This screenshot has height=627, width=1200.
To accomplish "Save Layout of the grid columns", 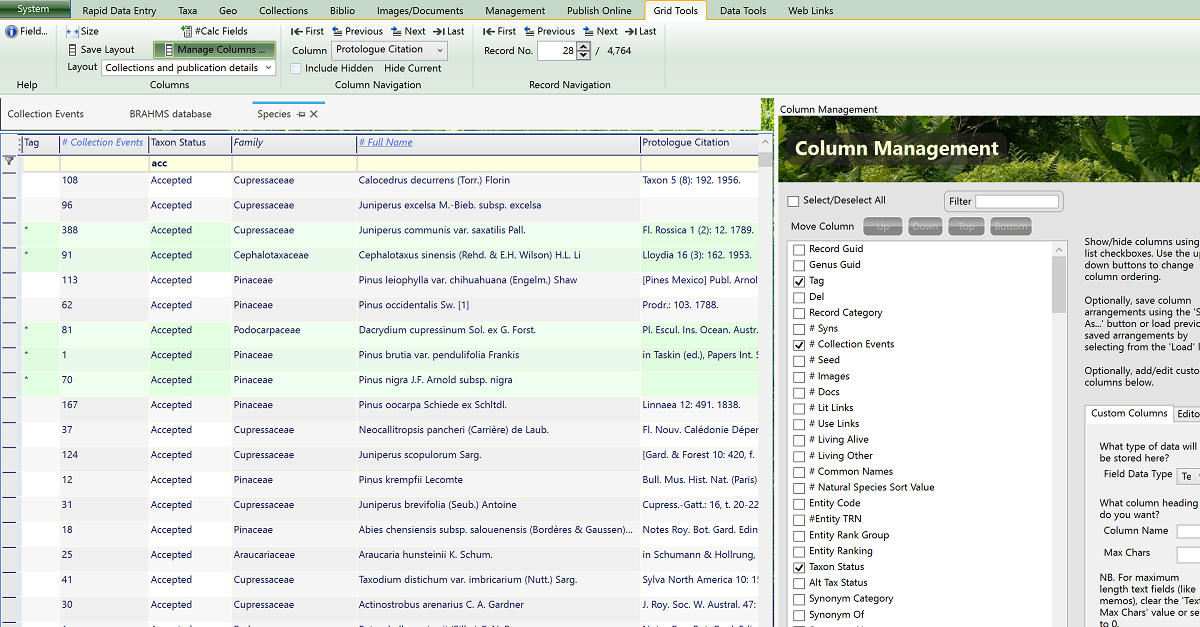I will [101, 49].
